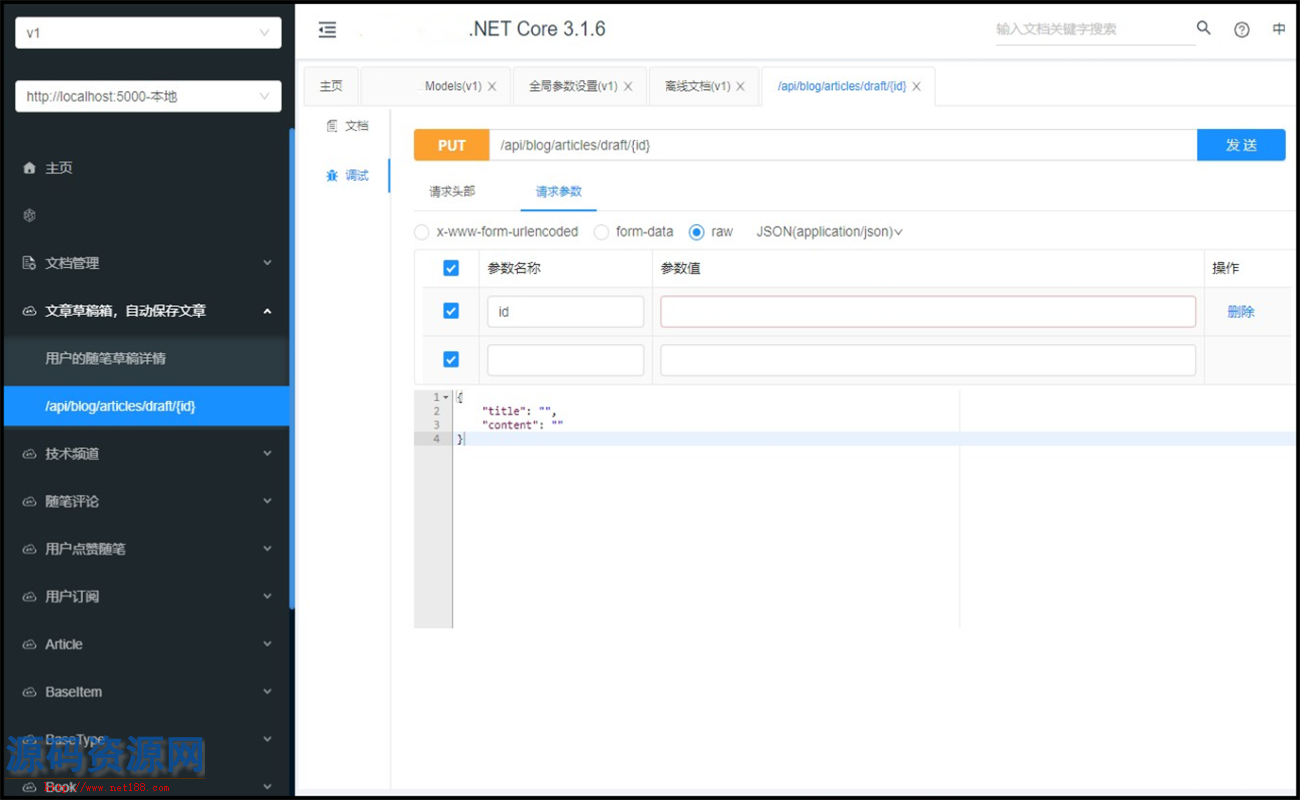Click the parameter name field containing id
The image size is (1300, 800).
[x=565, y=311]
